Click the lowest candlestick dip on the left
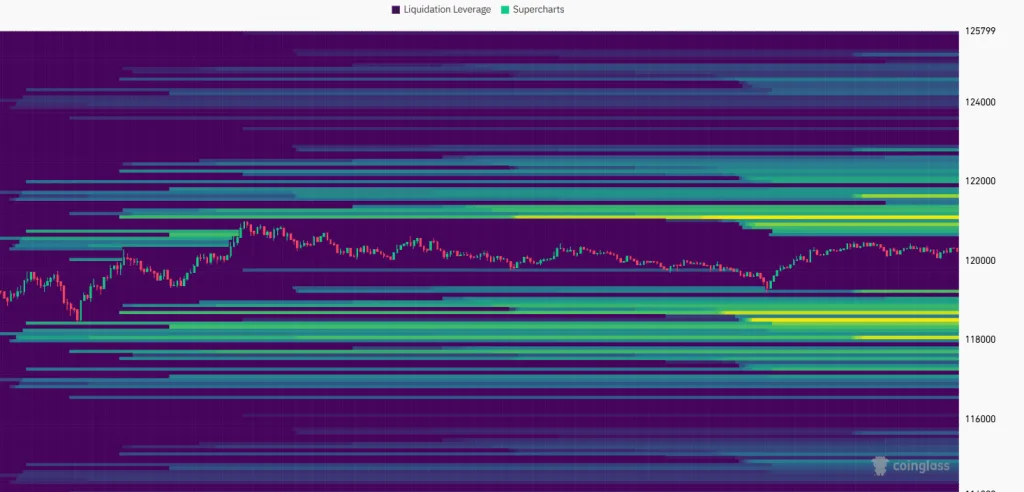1024x492 pixels. [x=79, y=316]
